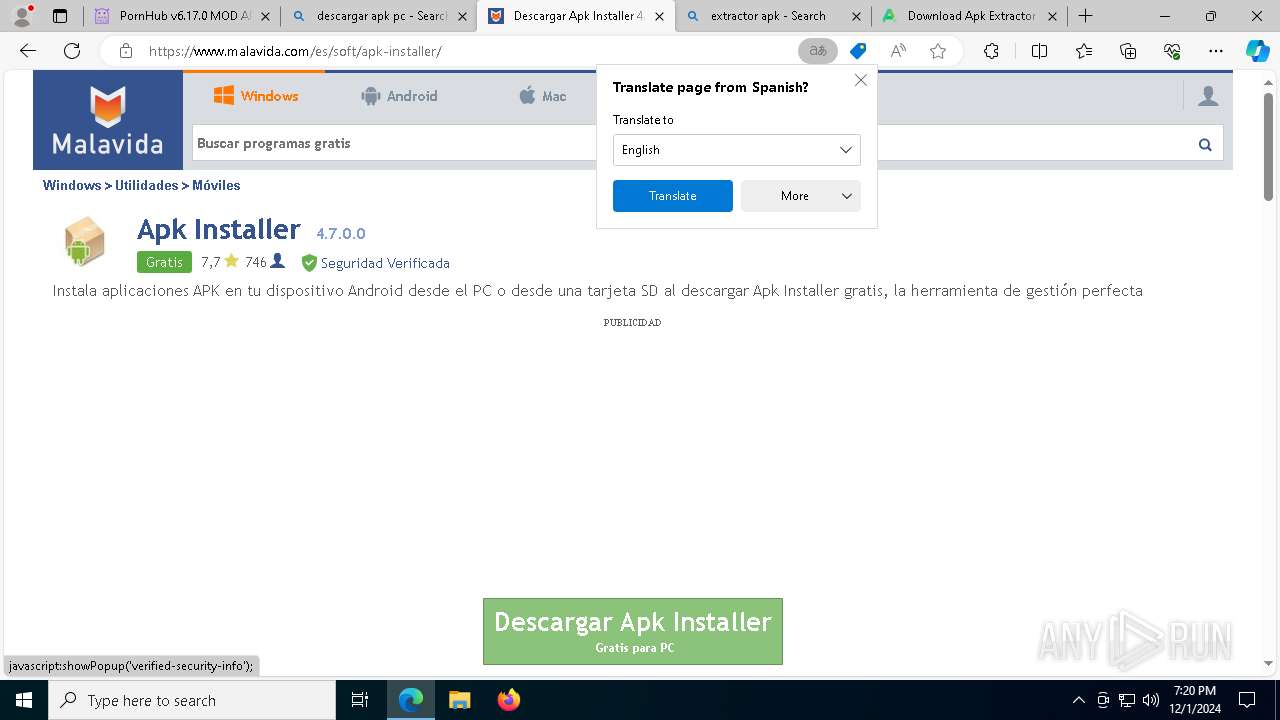Open Settings and more ellipsis menu
This screenshot has width=1280, height=720.
pos(1216,51)
